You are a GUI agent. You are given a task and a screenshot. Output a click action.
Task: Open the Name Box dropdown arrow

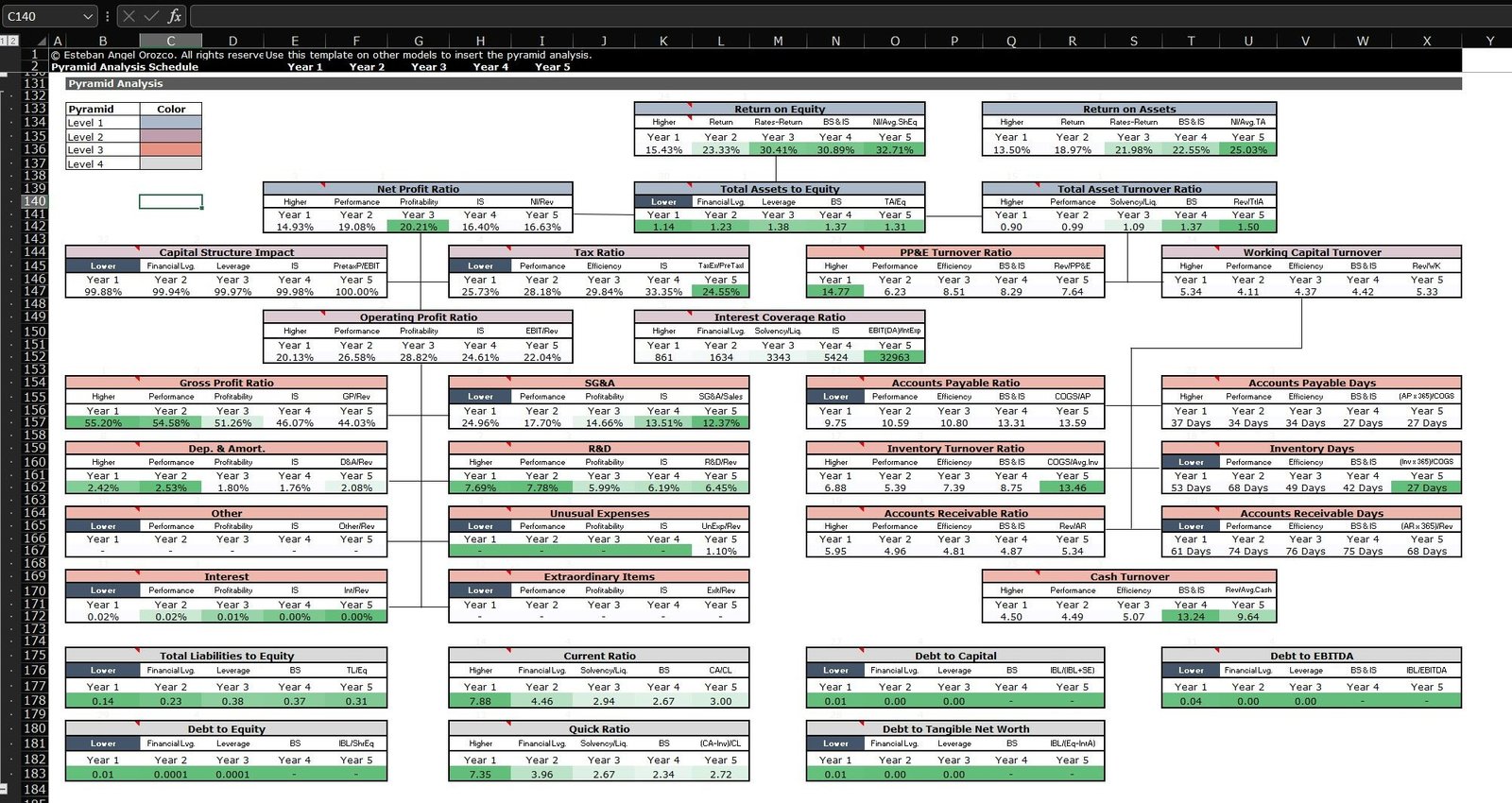88,16
